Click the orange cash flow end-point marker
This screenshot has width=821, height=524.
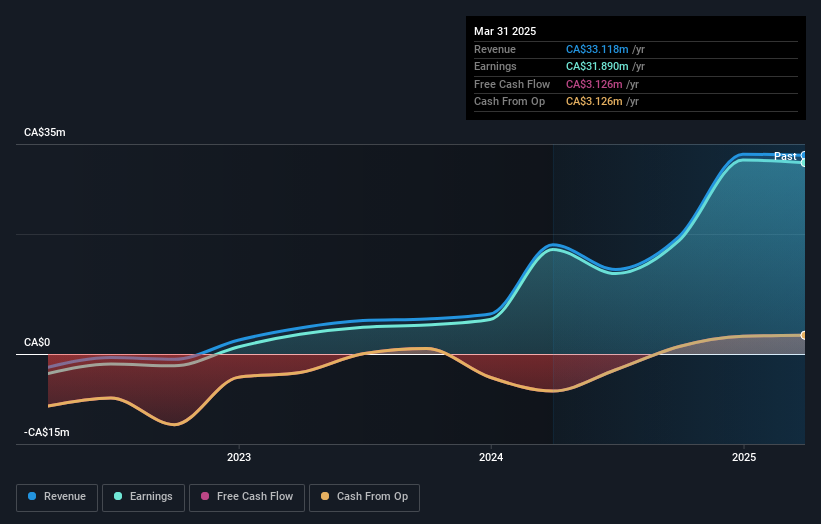[x=803, y=335]
